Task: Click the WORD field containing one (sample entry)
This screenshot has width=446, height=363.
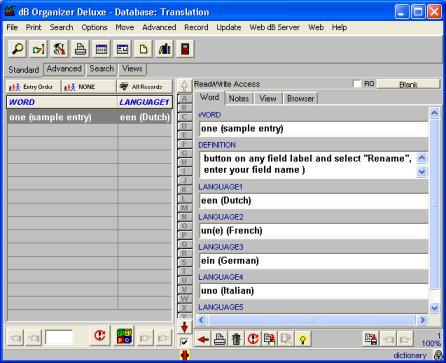Action: point(313,129)
